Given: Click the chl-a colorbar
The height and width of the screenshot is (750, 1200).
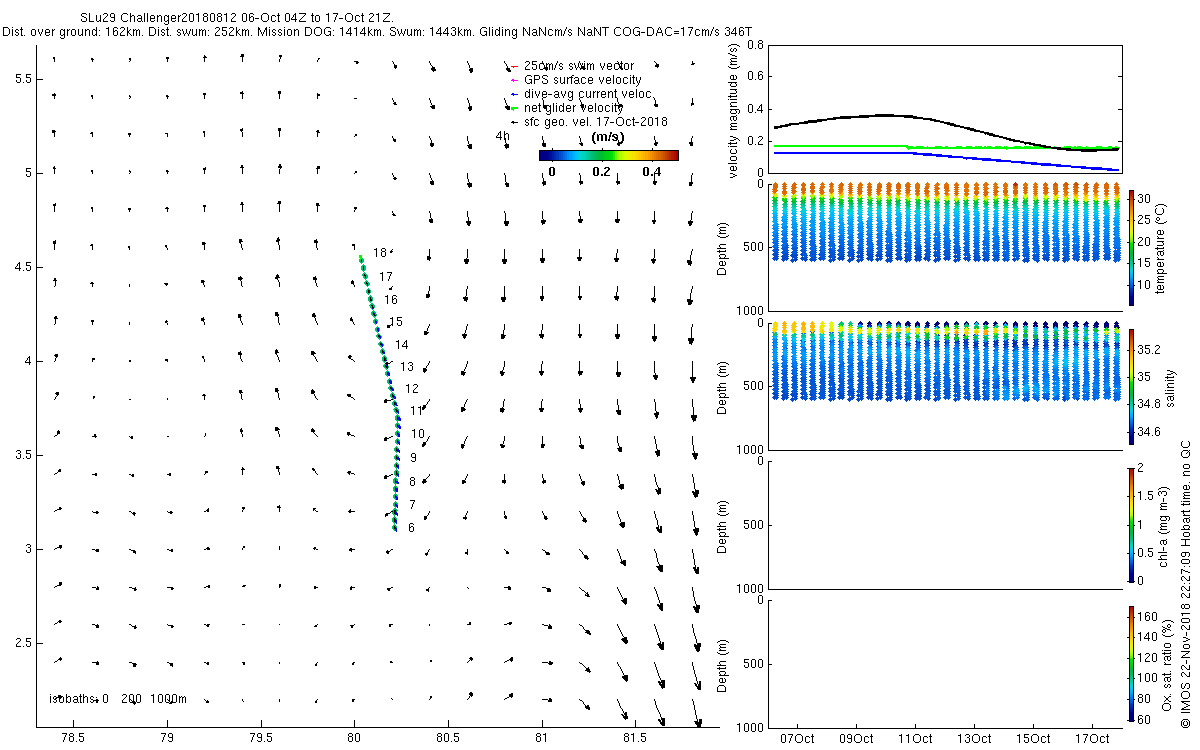Looking at the screenshot, I should pyautogui.click(x=1132, y=524).
